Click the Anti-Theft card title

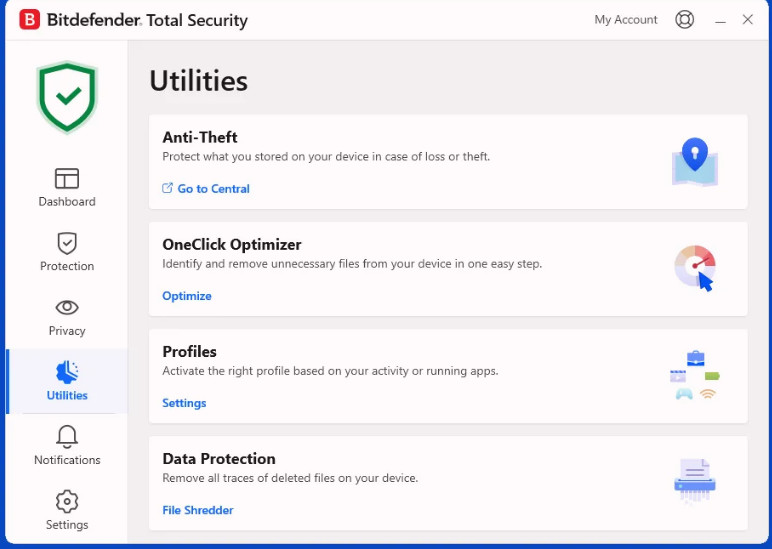pyautogui.click(x=200, y=137)
